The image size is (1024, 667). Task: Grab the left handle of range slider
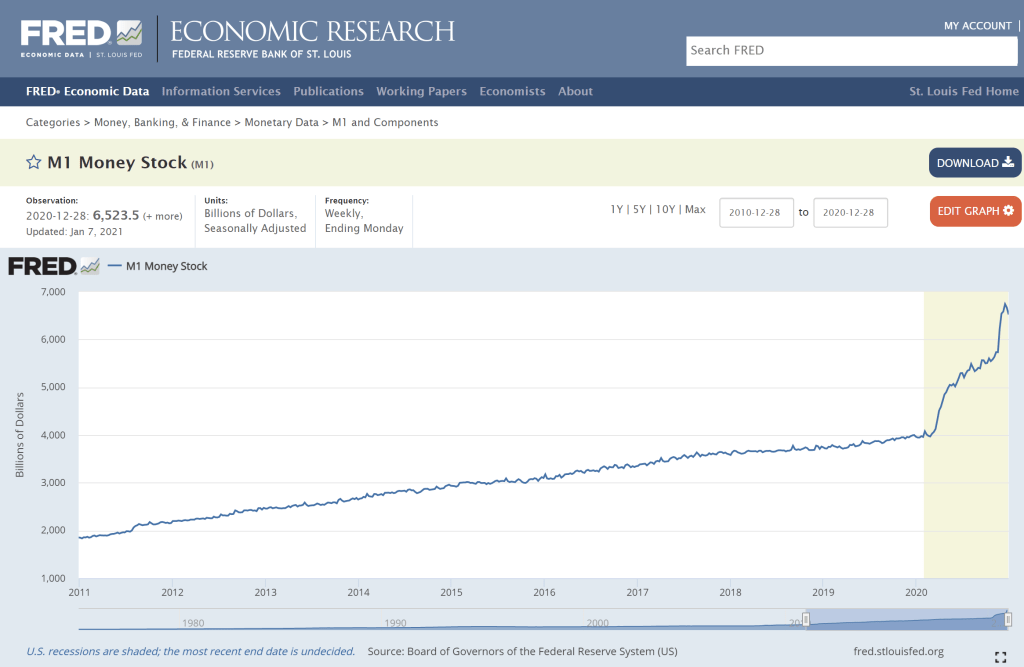point(806,619)
